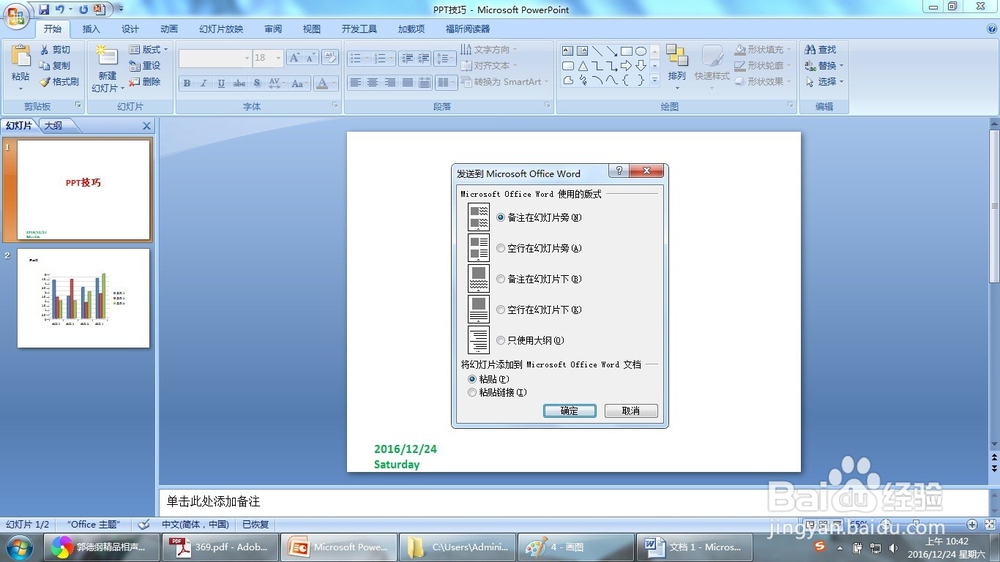This screenshot has height=562, width=1000.
Task: Expand the Replace (替换) dropdown arrow
Action: 842,66
